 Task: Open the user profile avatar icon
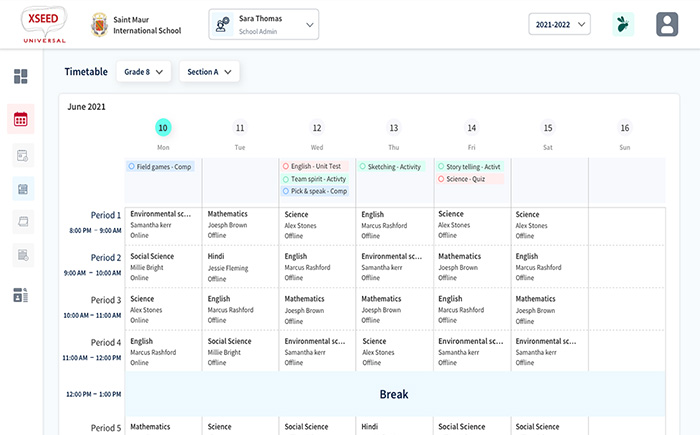[x=667, y=24]
